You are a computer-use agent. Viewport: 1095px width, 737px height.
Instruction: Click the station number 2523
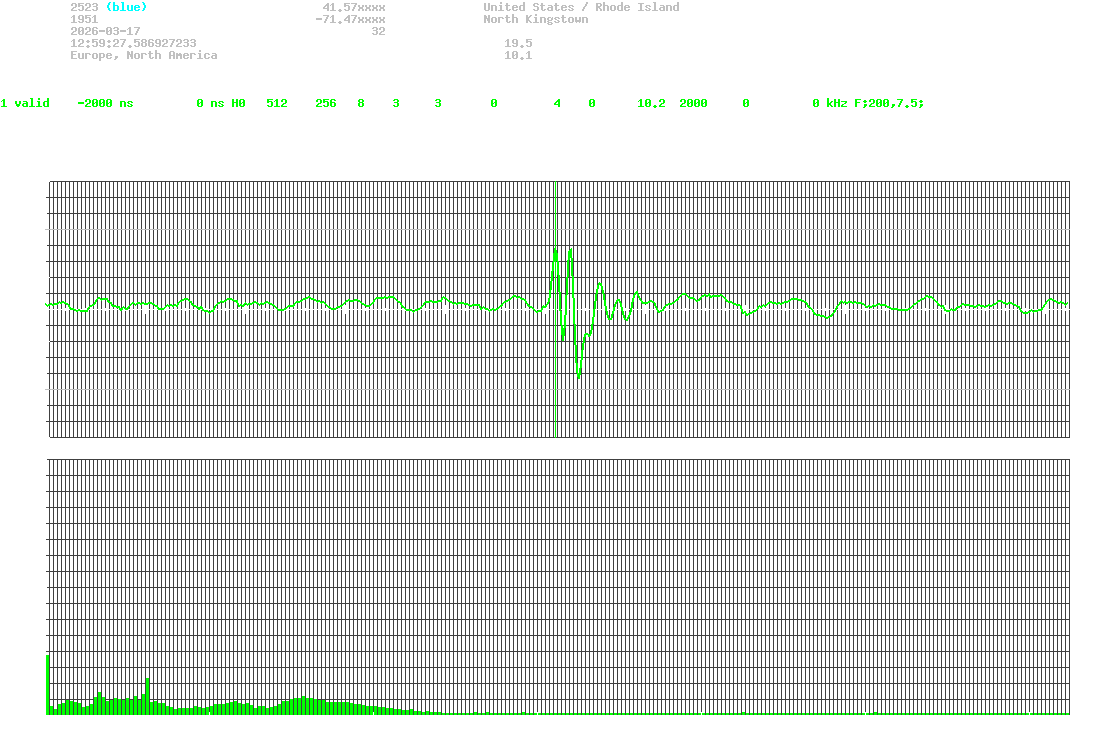coord(84,7)
